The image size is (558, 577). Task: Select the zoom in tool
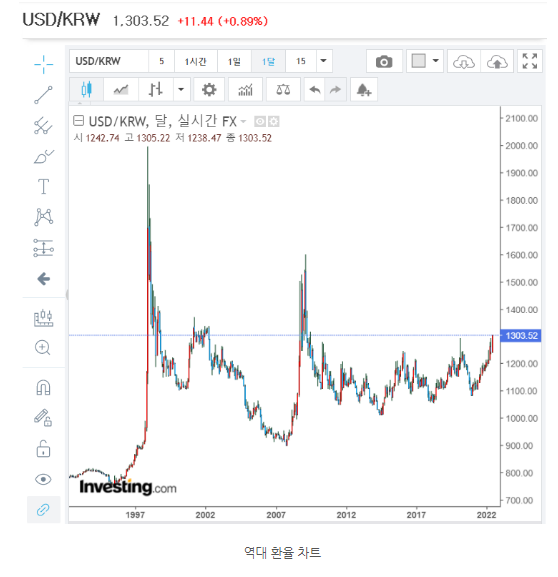pos(43,348)
